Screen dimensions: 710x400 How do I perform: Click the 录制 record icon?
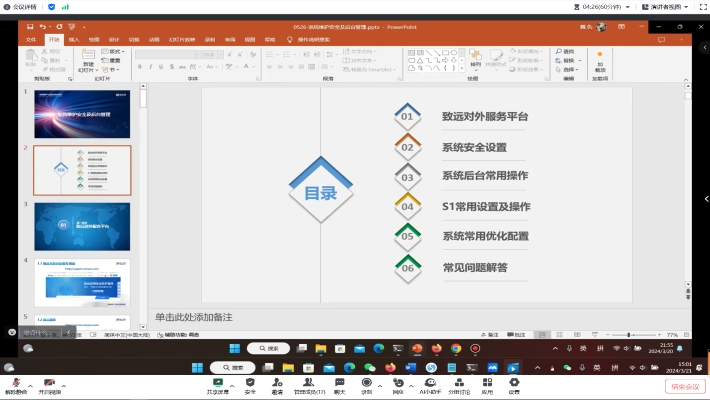(367, 382)
